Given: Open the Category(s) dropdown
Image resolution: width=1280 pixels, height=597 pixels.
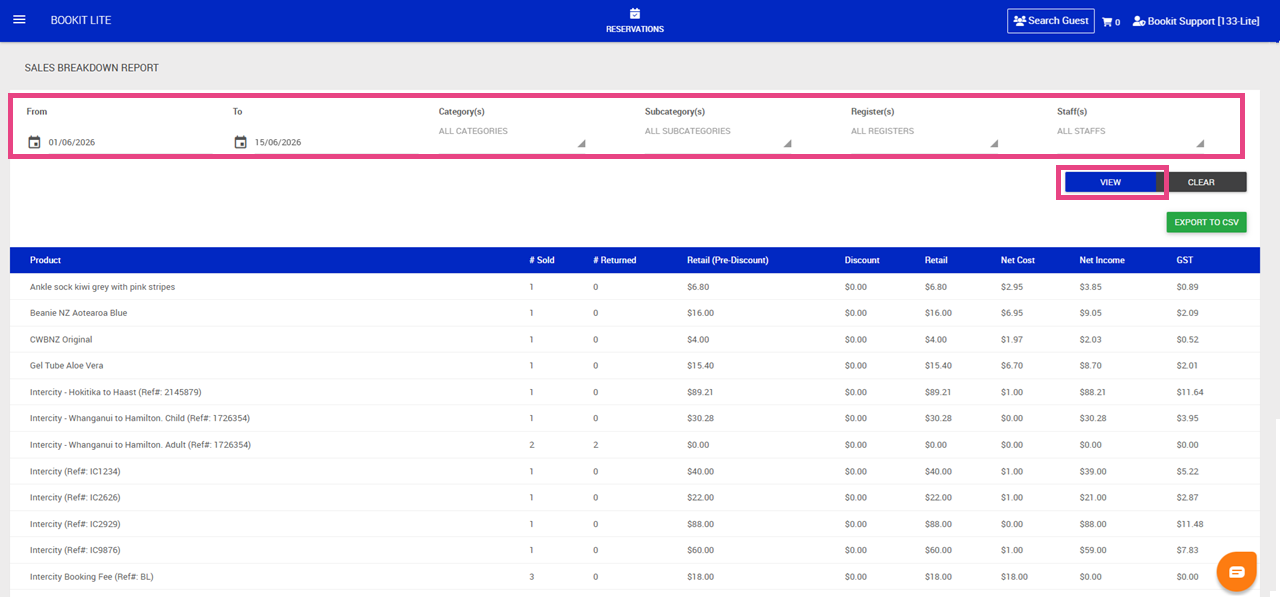Looking at the screenshot, I should pos(512,132).
